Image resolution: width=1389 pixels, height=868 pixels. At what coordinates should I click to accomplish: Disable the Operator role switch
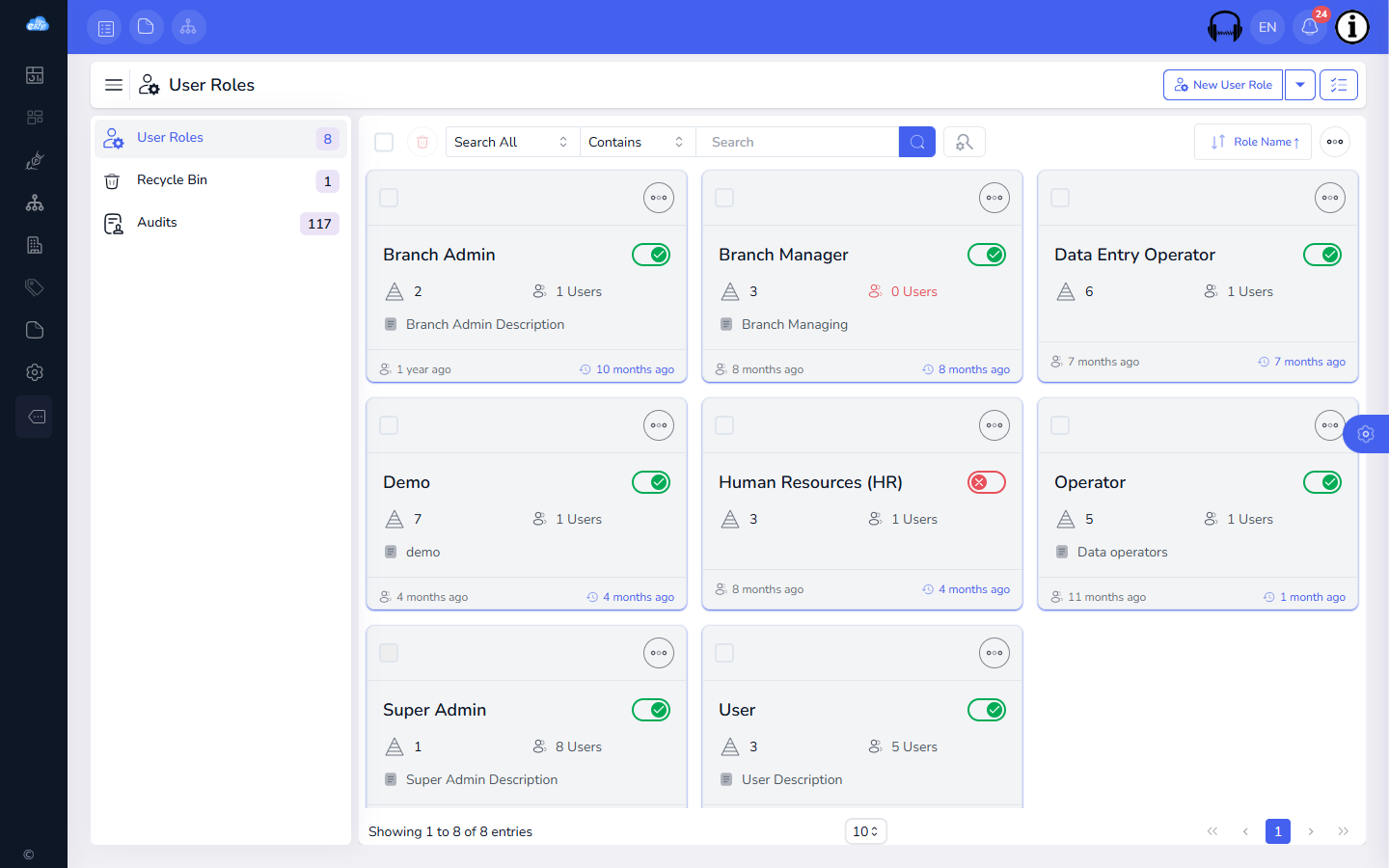(x=1322, y=482)
